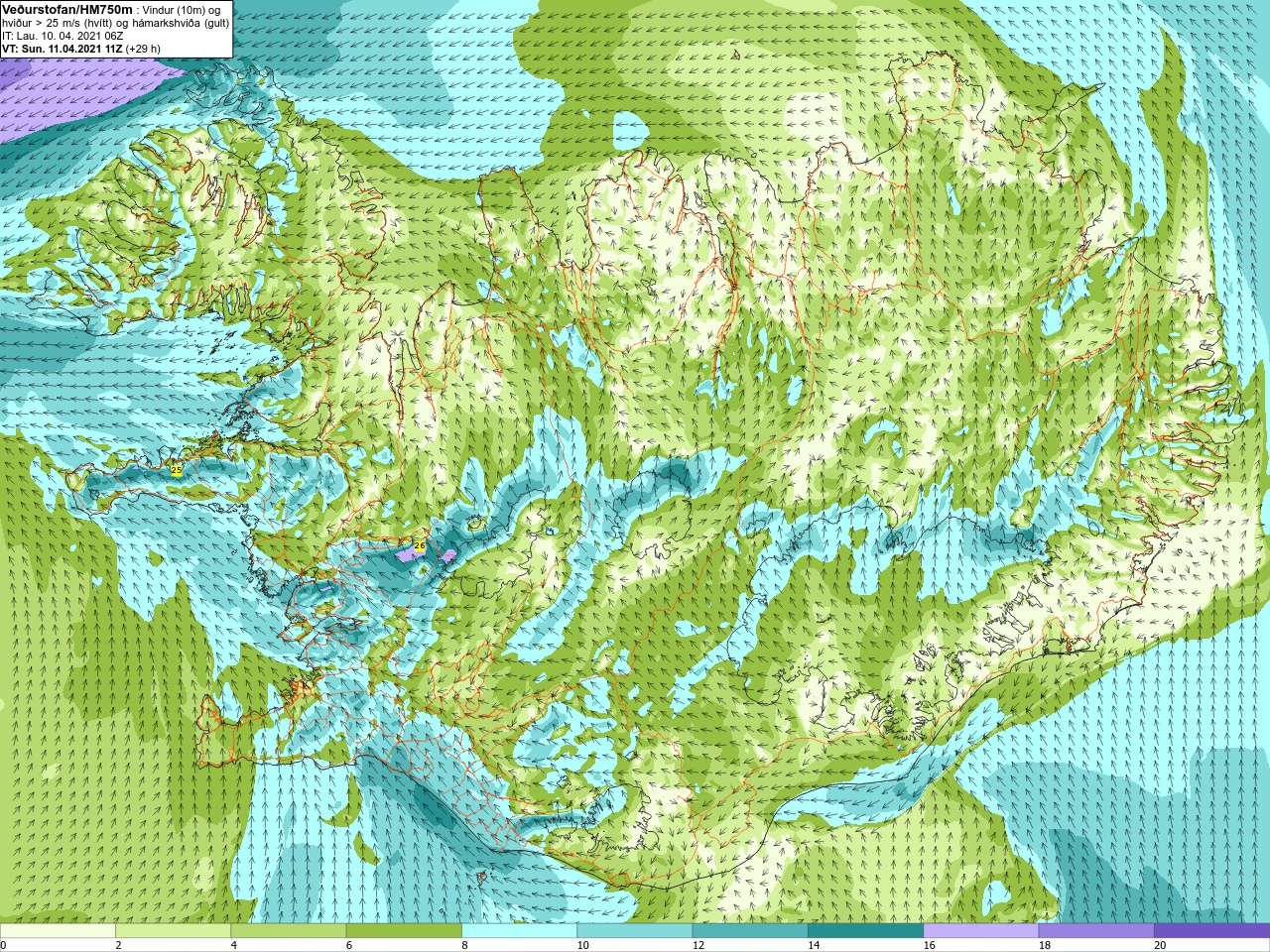Click the yellow gust marker labeled 25

(x=177, y=470)
